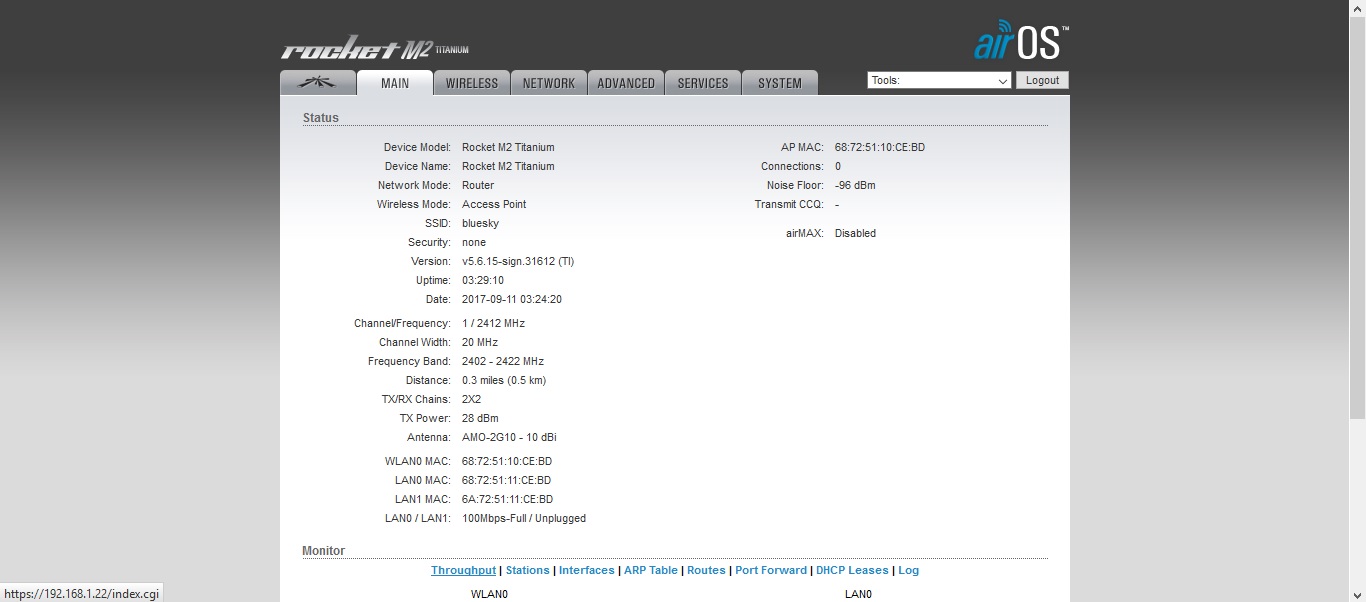
Task: Open the WIRELESS tab
Action: (x=472, y=83)
